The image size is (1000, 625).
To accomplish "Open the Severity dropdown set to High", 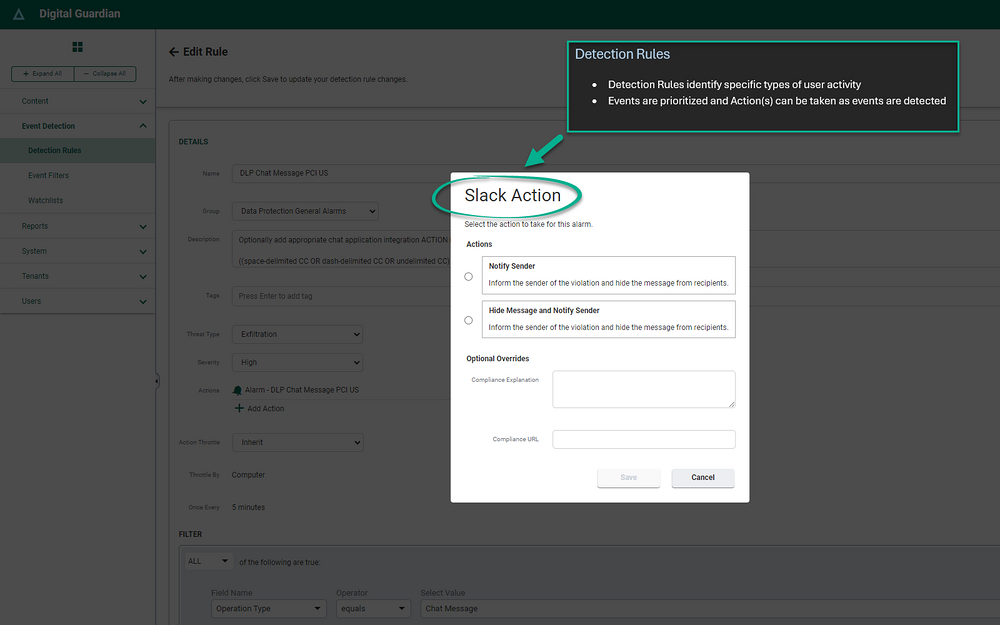I will click(298, 362).
